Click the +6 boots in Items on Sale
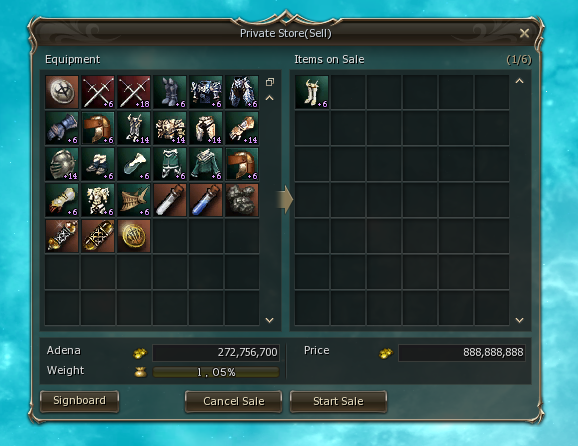The height and width of the screenshot is (446, 578). click(x=311, y=92)
